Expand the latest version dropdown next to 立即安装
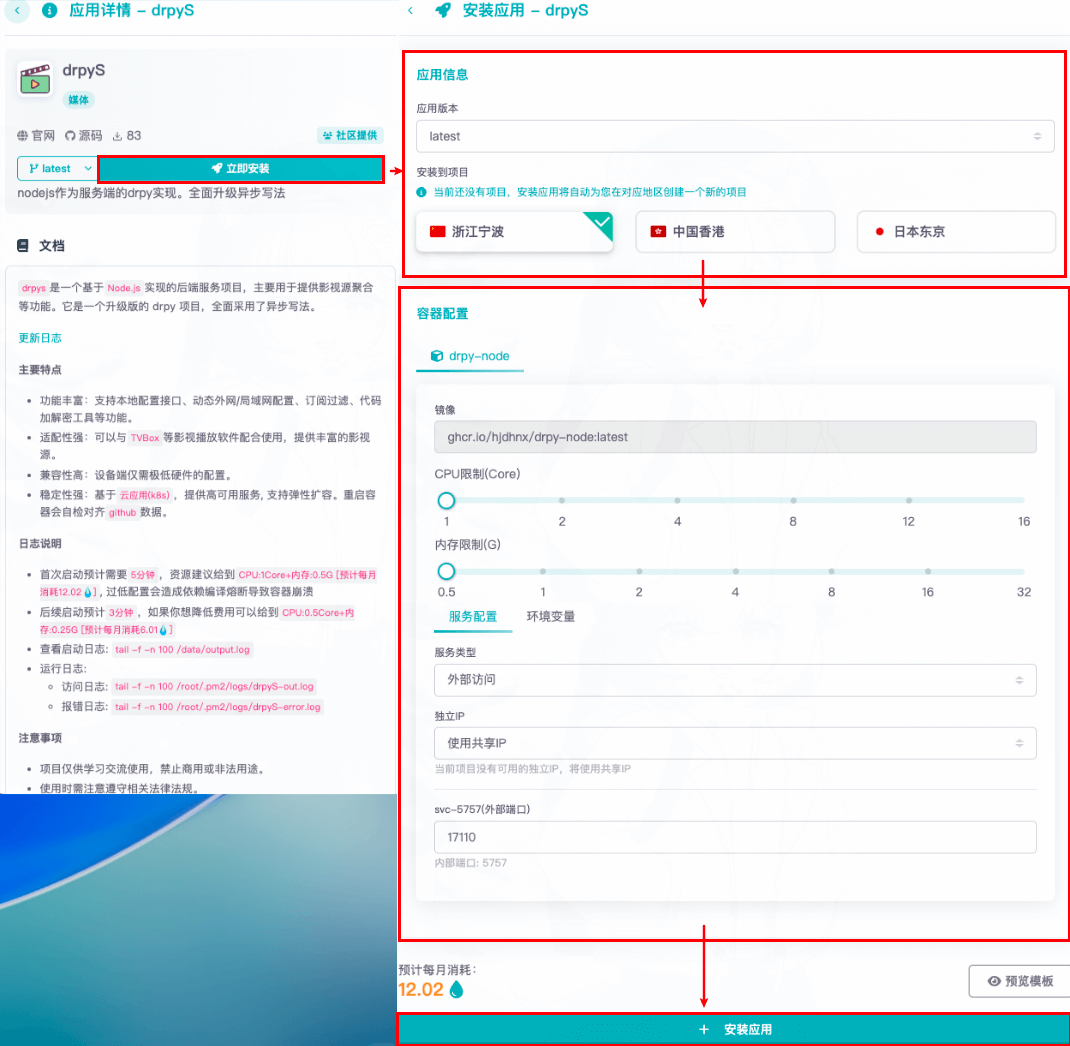The width and height of the screenshot is (1070, 1046). 57,169
